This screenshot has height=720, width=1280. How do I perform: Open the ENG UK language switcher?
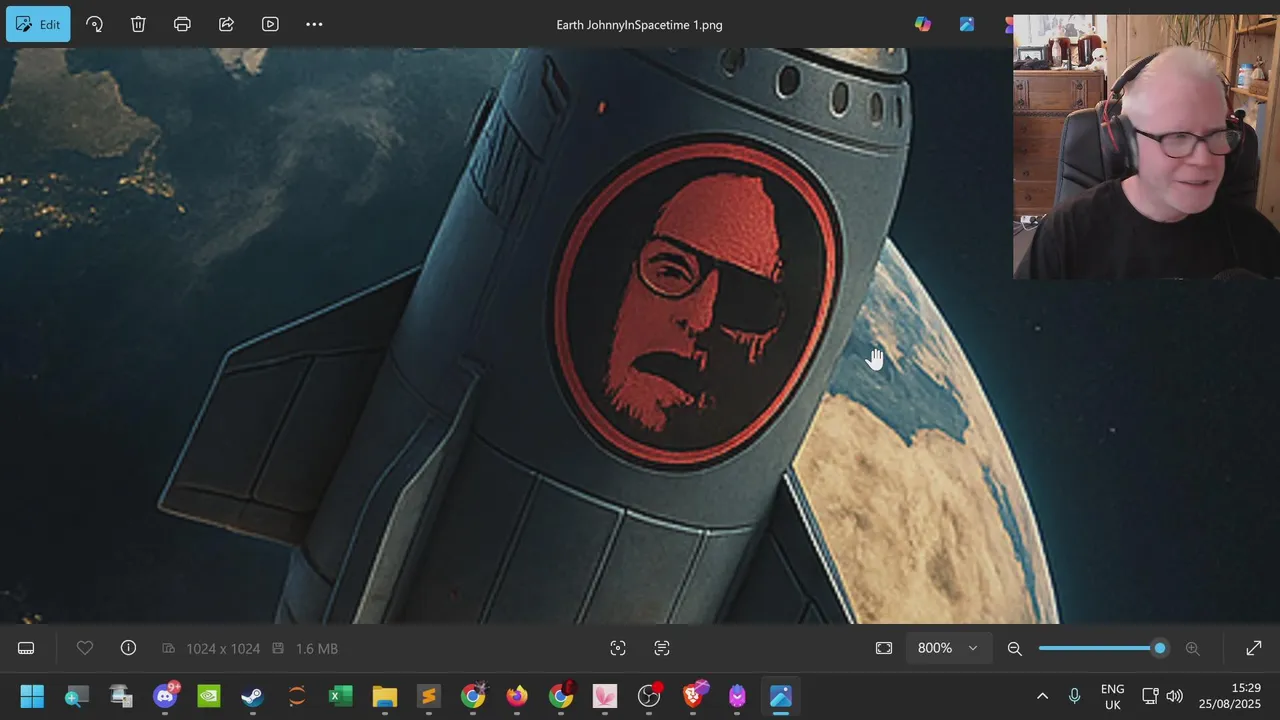[x=1112, y=696]
